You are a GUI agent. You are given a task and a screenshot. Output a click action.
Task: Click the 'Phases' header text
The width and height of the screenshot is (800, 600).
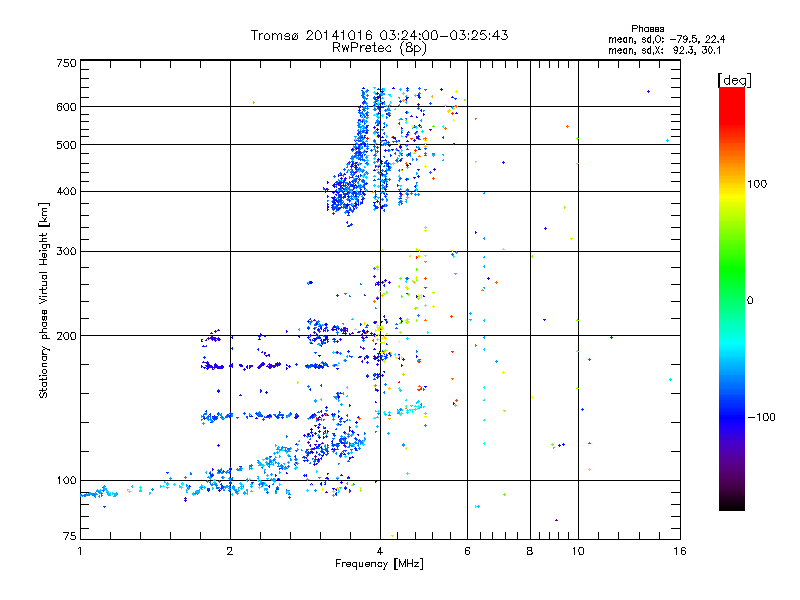[647, 29]
